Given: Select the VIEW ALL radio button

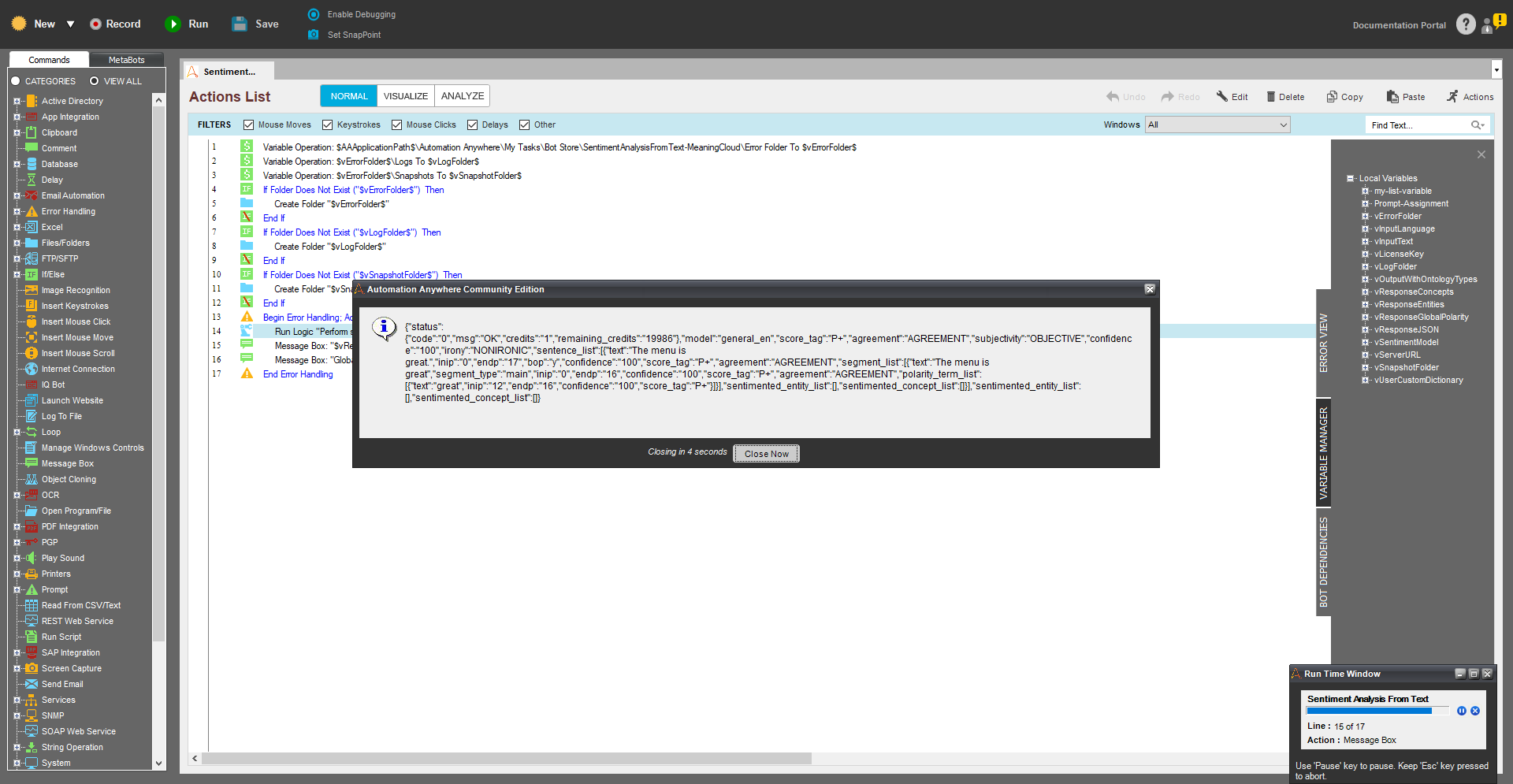Looking at the screenshot, I should point(95,81).
